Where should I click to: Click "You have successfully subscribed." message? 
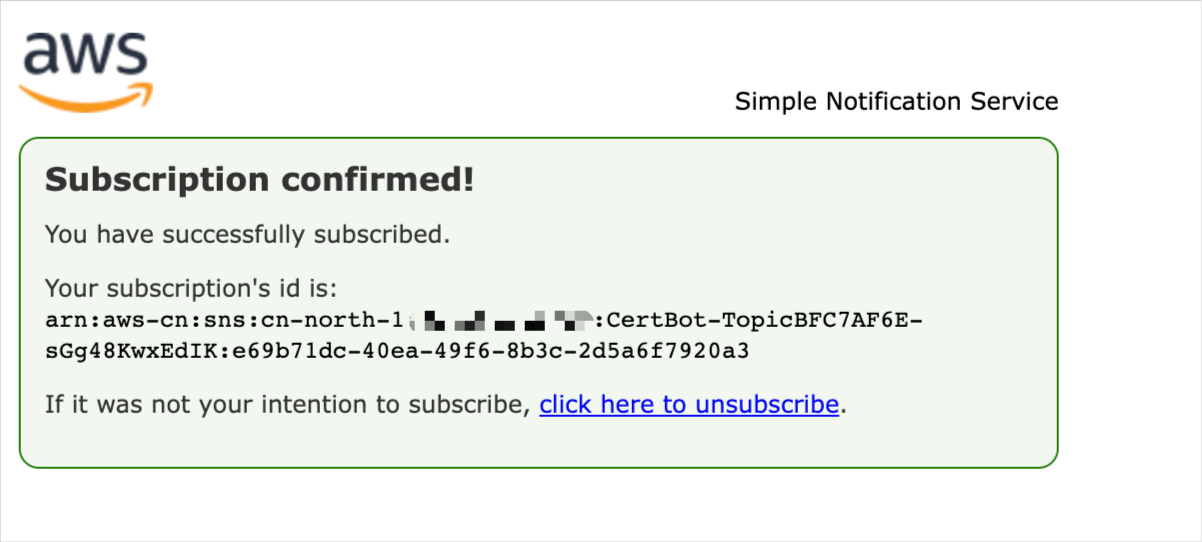[247, 235]
